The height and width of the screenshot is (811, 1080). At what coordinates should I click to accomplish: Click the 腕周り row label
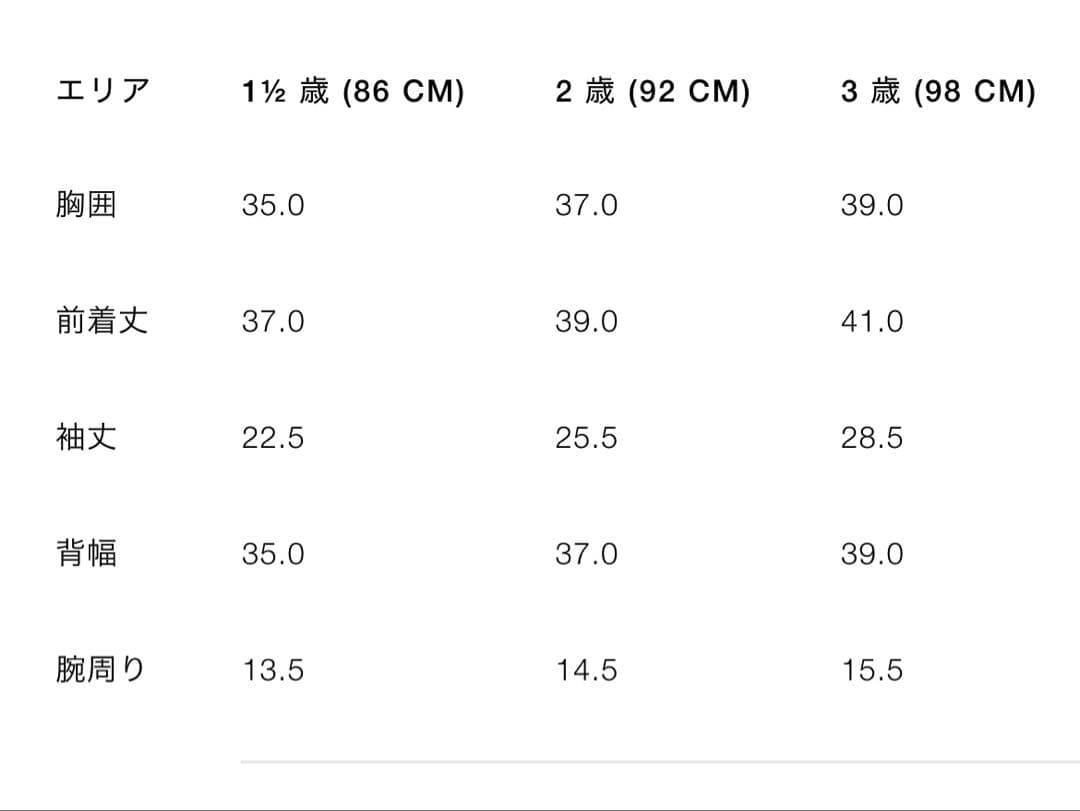101,669
